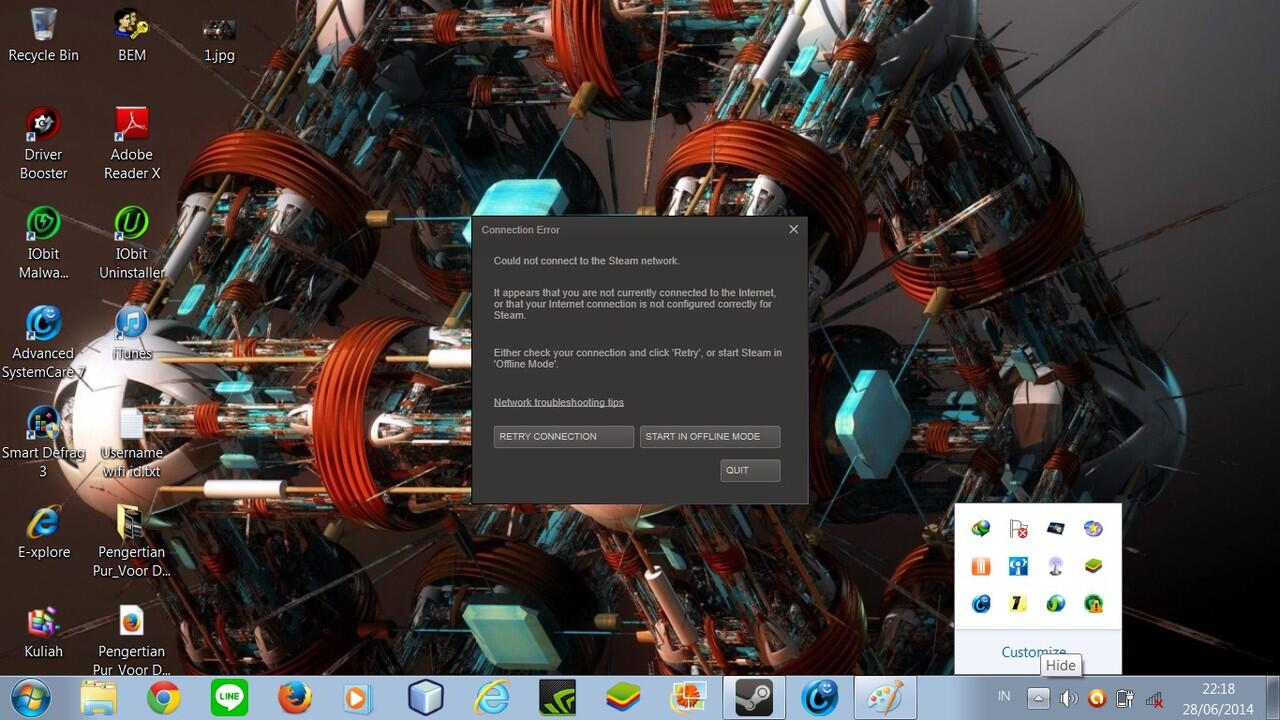Image resolution: width=1280 pixels, height=720 pixels.
Task: Click the blue wireless icon in tray popup
Action: pyautogui.click(x=1018, y=566)
